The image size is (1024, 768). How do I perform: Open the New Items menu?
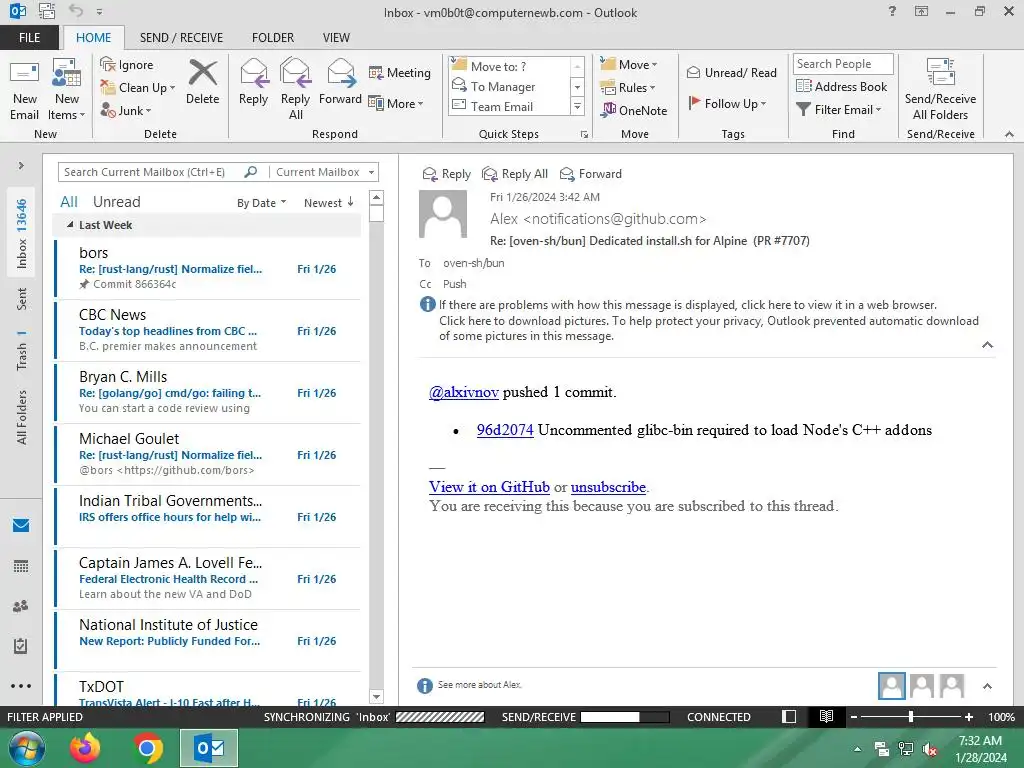tap(66, 91)
